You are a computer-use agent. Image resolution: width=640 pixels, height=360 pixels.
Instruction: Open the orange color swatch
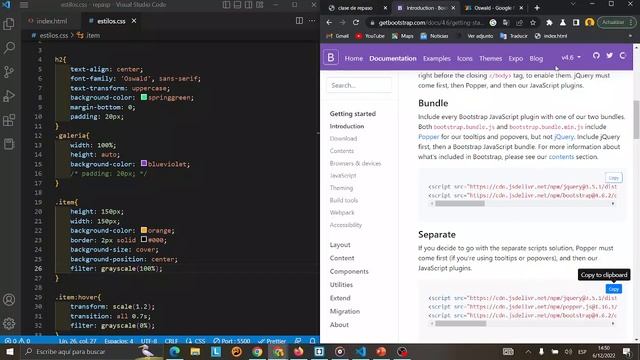[144, 230]
